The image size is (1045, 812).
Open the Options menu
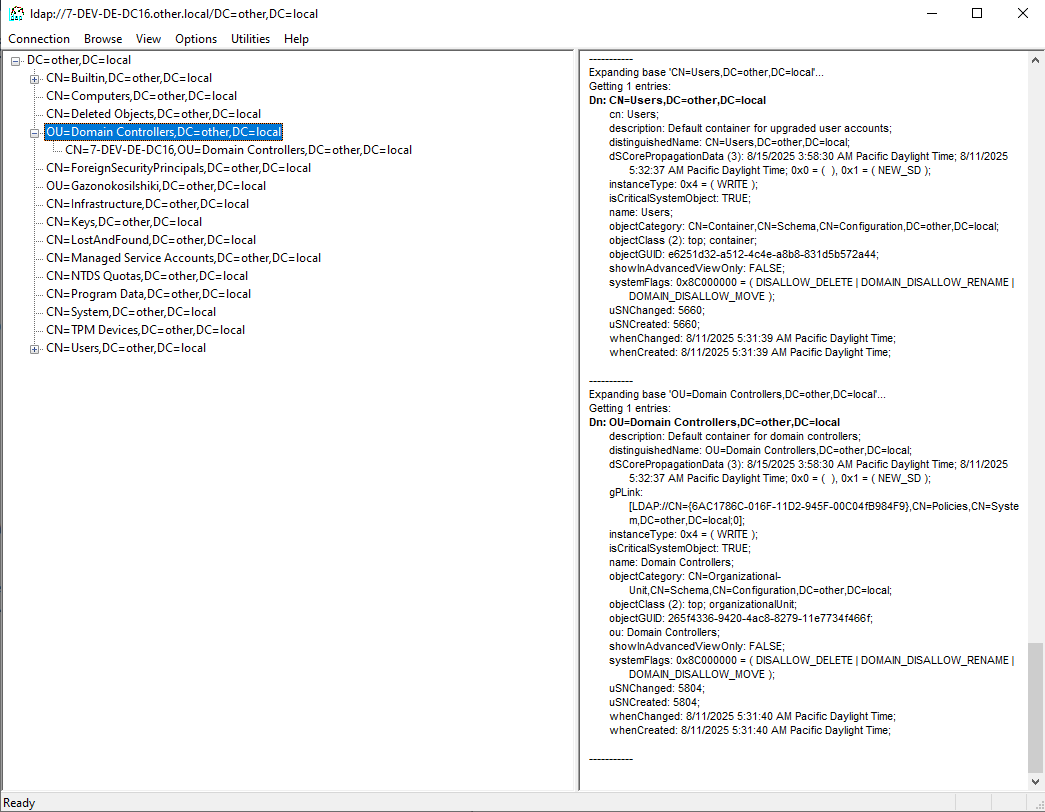click(x=196, y=39)
